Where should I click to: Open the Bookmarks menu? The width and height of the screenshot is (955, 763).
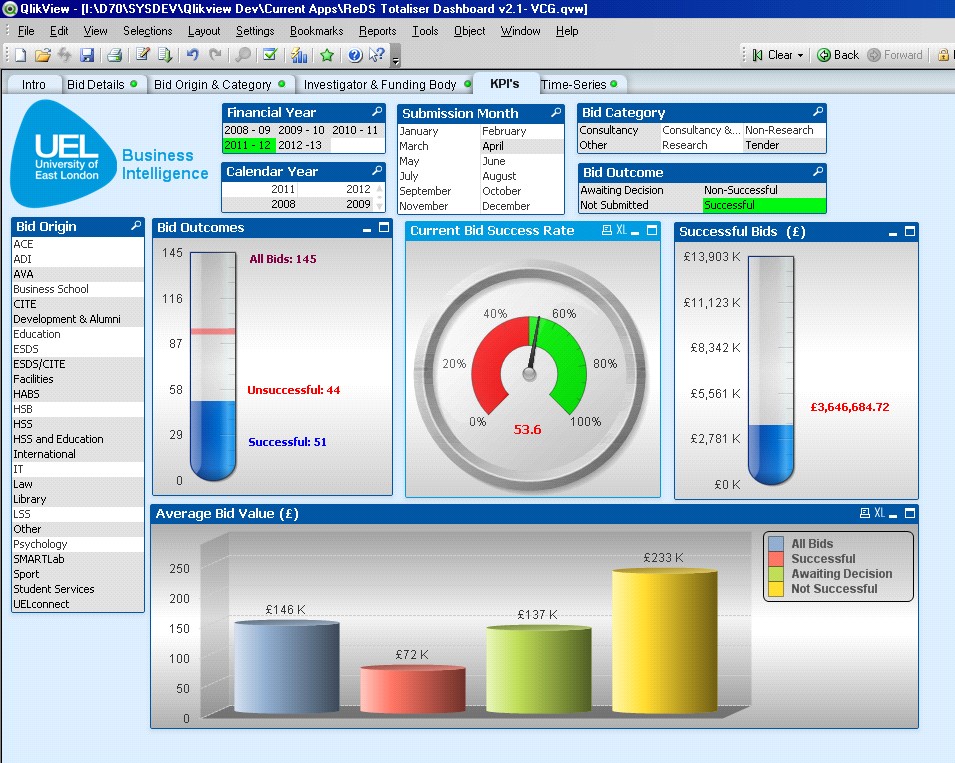click(x=316, y=31)
